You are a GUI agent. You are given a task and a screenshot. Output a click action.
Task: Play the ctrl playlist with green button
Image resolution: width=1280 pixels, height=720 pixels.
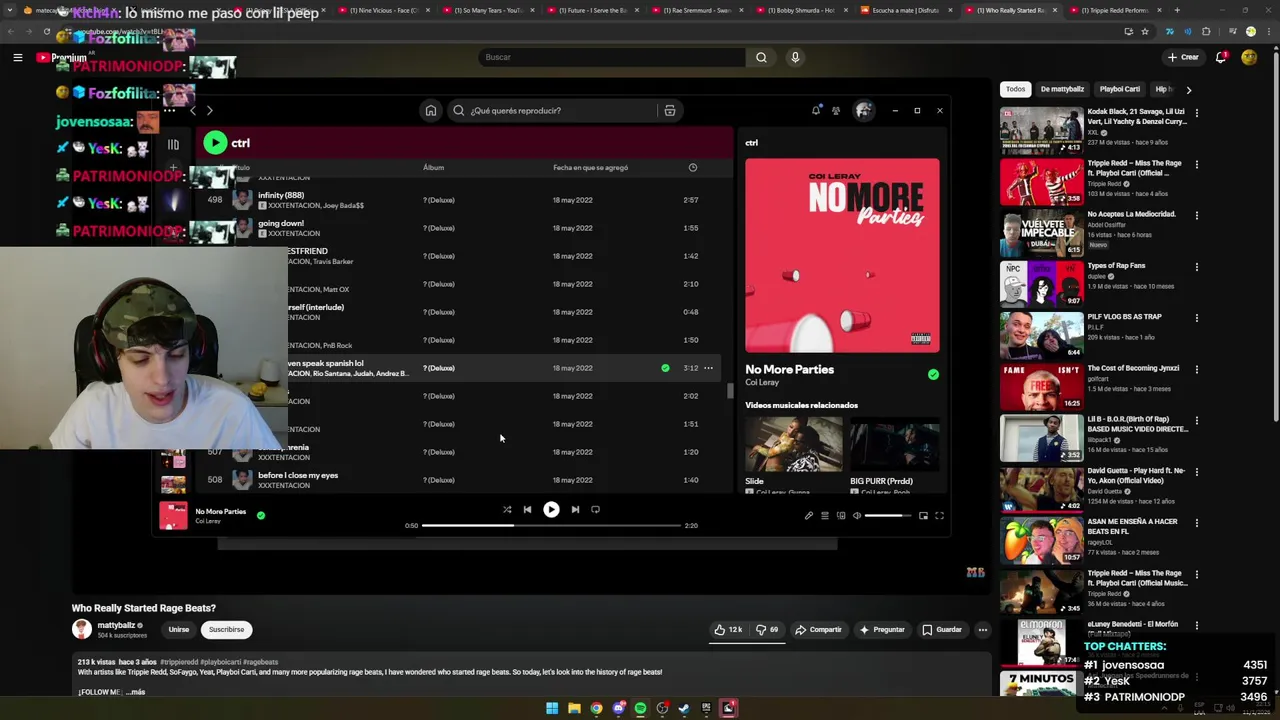pyautogui.click(x=215, y=143)
